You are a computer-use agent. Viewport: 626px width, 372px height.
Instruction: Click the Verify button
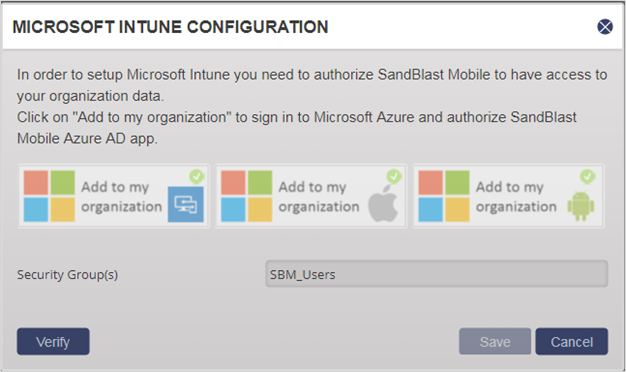tap(53, 342)
